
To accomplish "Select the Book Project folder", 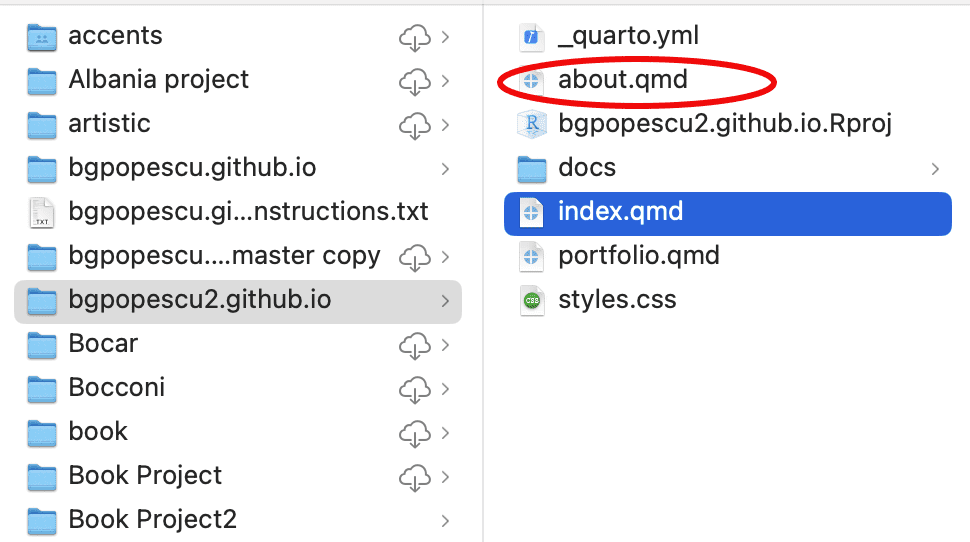I will [145, 476].
